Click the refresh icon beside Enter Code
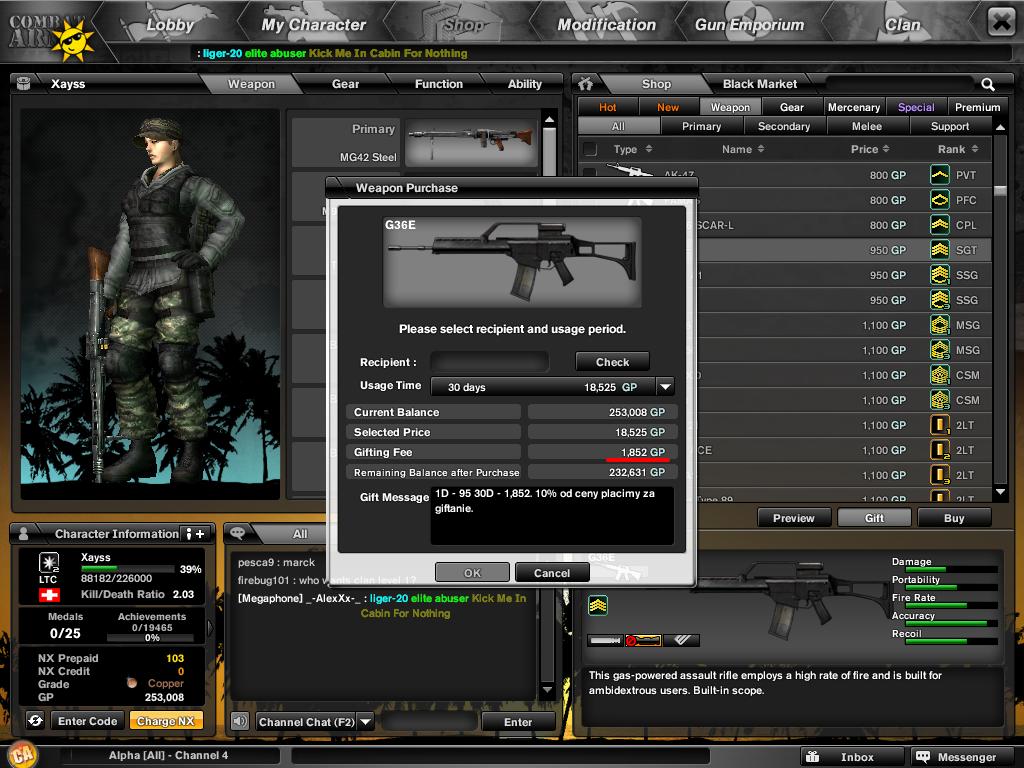The height and width of the screenshot is (768, 1024). pyautogui.click(x=35, y=720)
